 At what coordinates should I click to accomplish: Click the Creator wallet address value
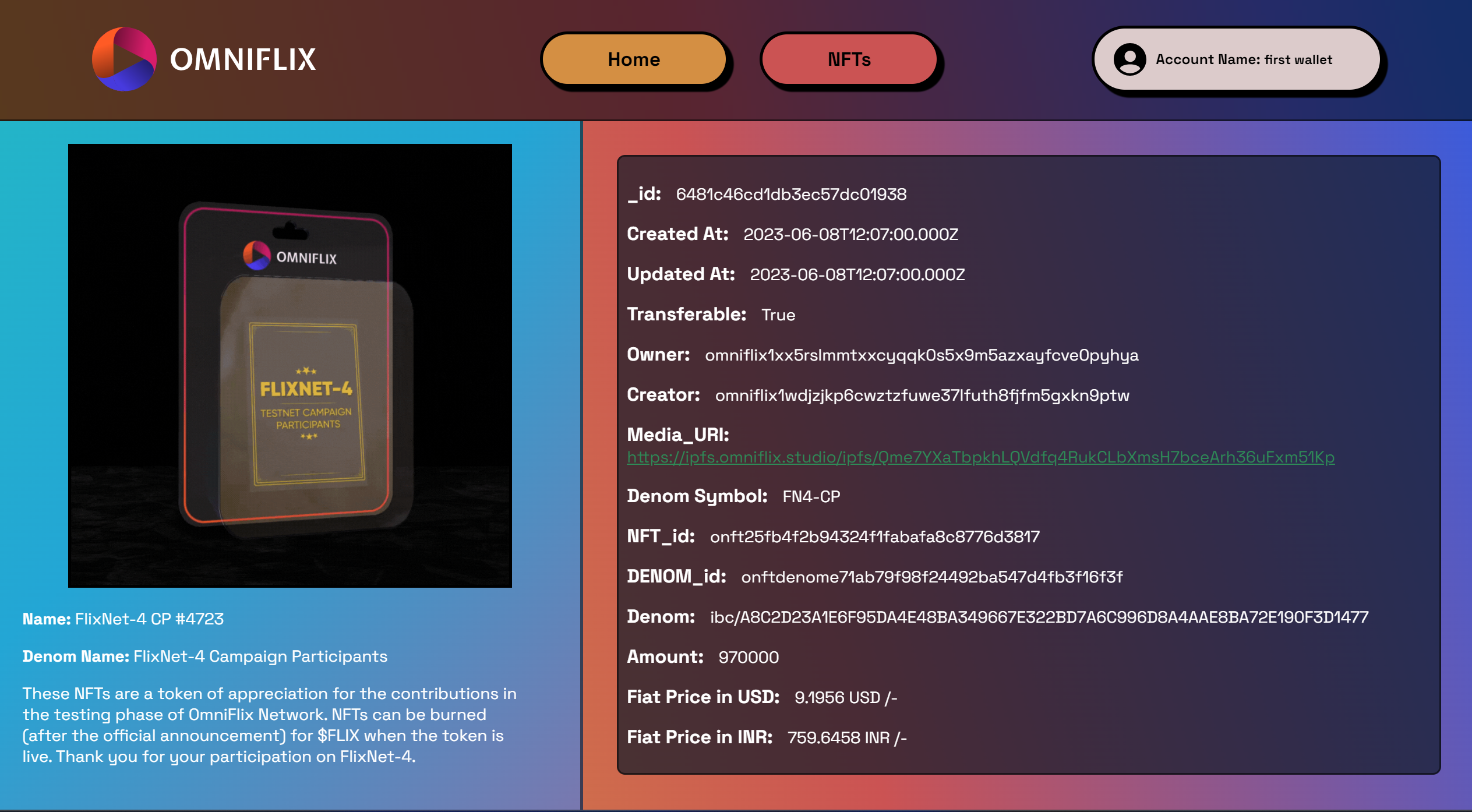[x=922, y=396]
